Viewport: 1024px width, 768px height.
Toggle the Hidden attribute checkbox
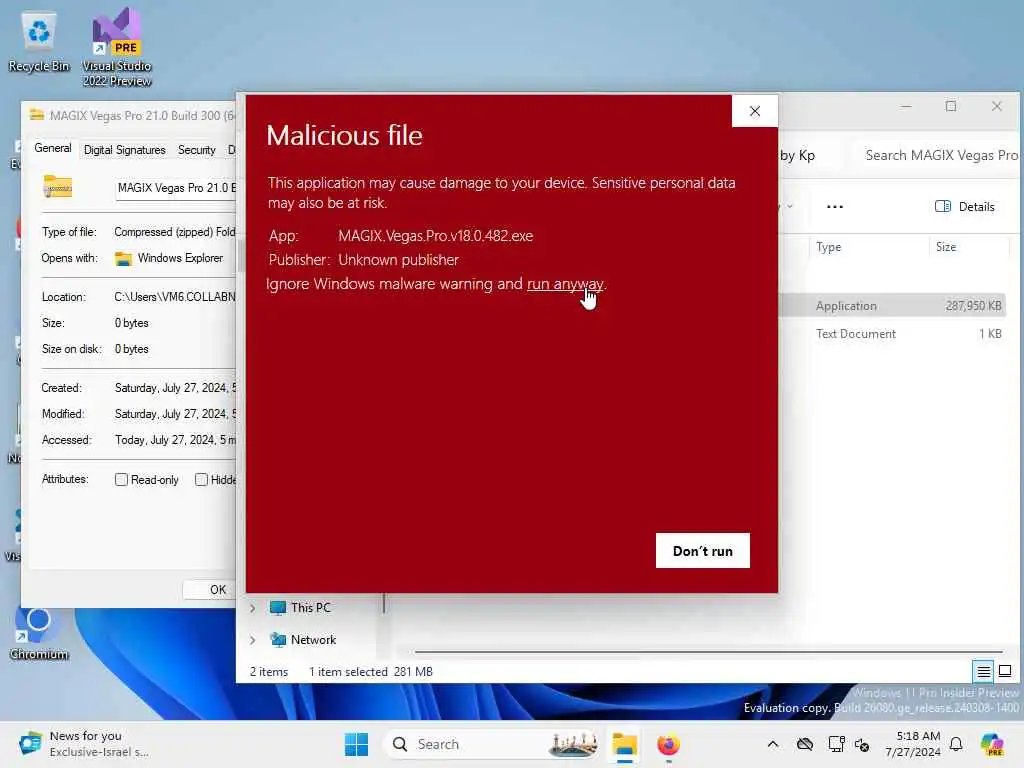201,479
